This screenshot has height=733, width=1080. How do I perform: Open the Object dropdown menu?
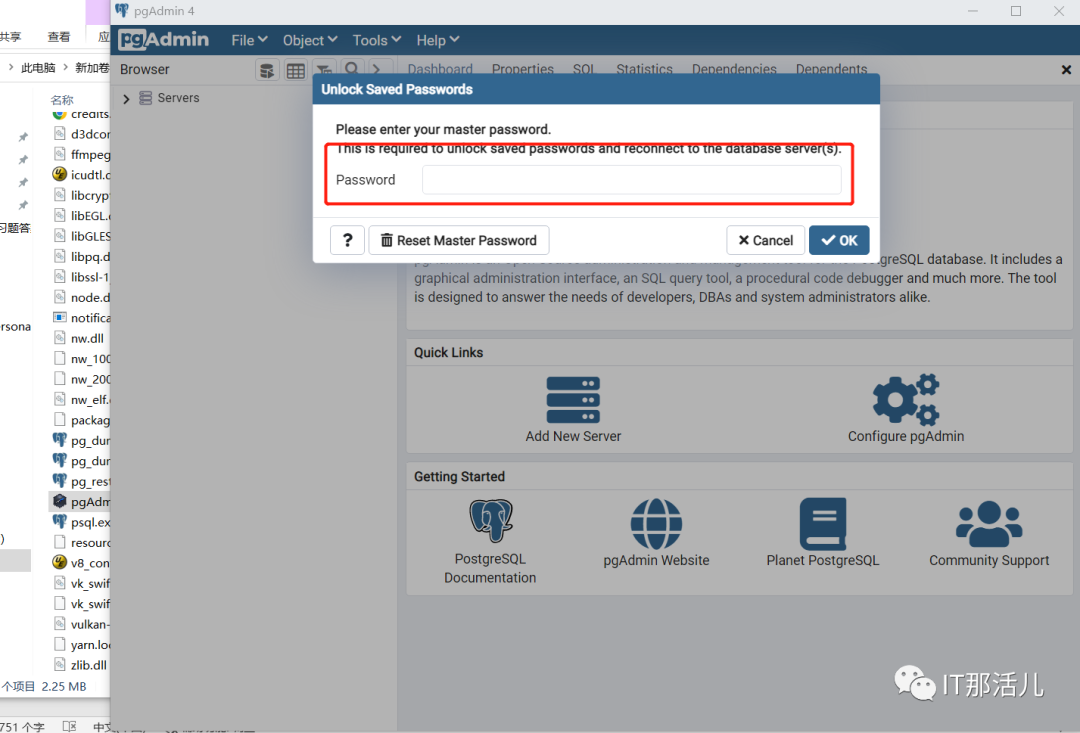click(x=310, y=40)
